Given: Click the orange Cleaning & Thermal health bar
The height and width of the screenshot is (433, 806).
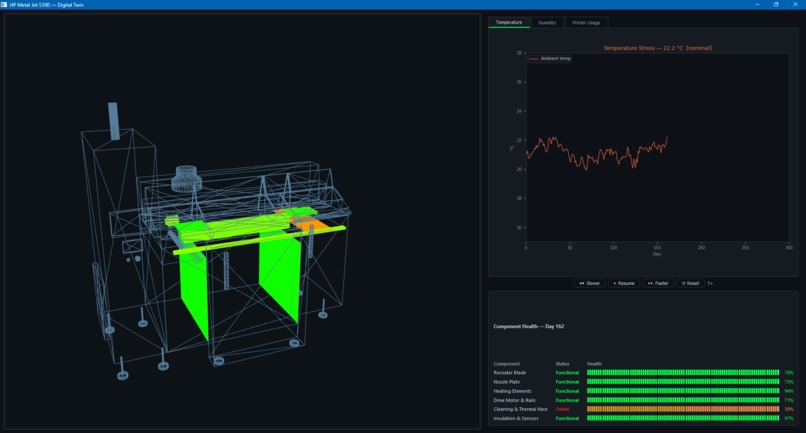Looking at the screenshot, I should [683, 409].
